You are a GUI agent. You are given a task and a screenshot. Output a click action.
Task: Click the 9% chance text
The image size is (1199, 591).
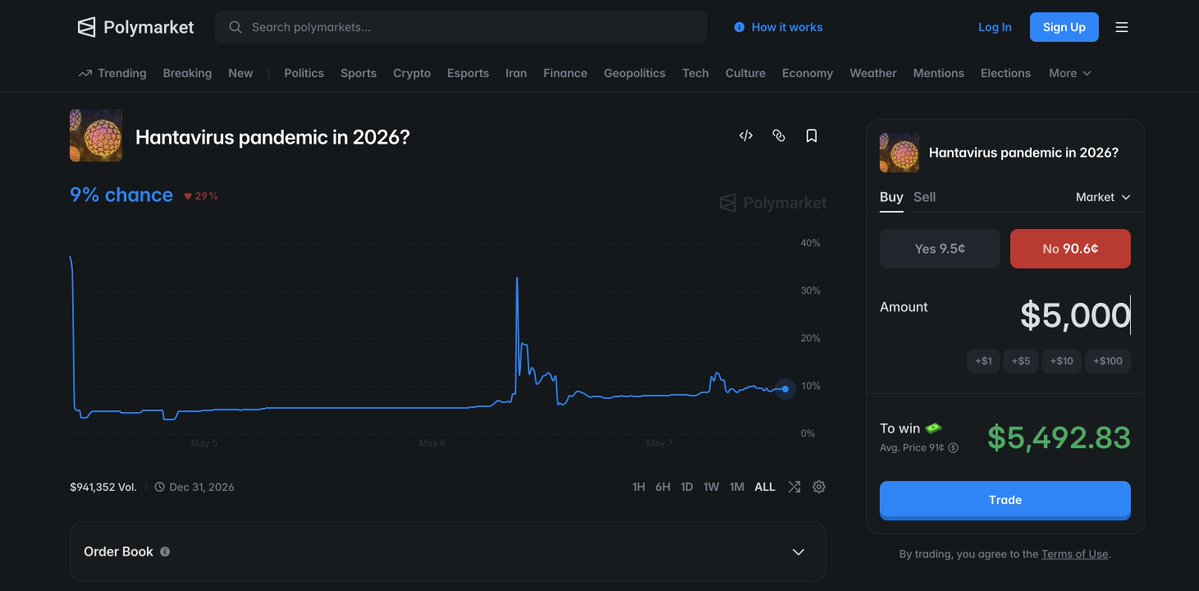[121, 195]
